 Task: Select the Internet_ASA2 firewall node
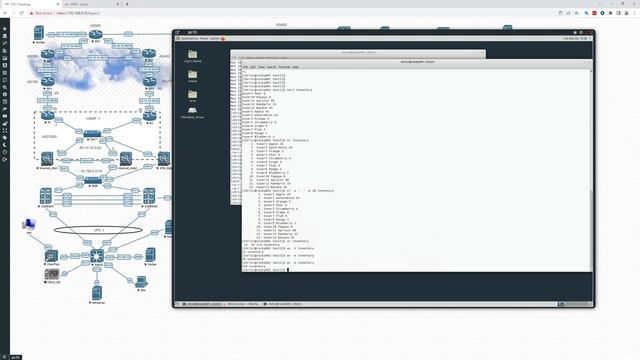(x=126, y=158)
